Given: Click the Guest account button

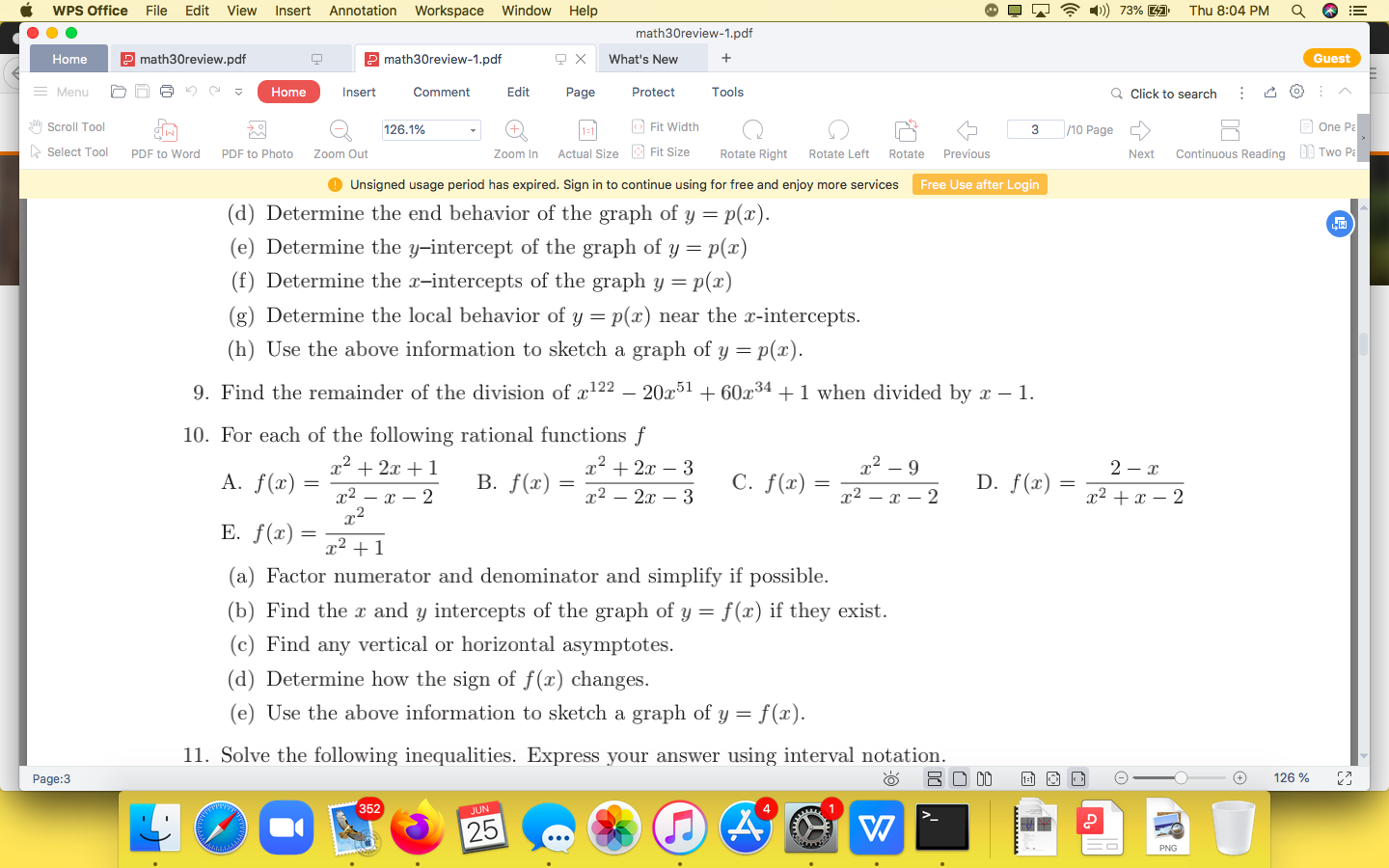Looking at the screenshot, I should click(x=1331, y=58).
